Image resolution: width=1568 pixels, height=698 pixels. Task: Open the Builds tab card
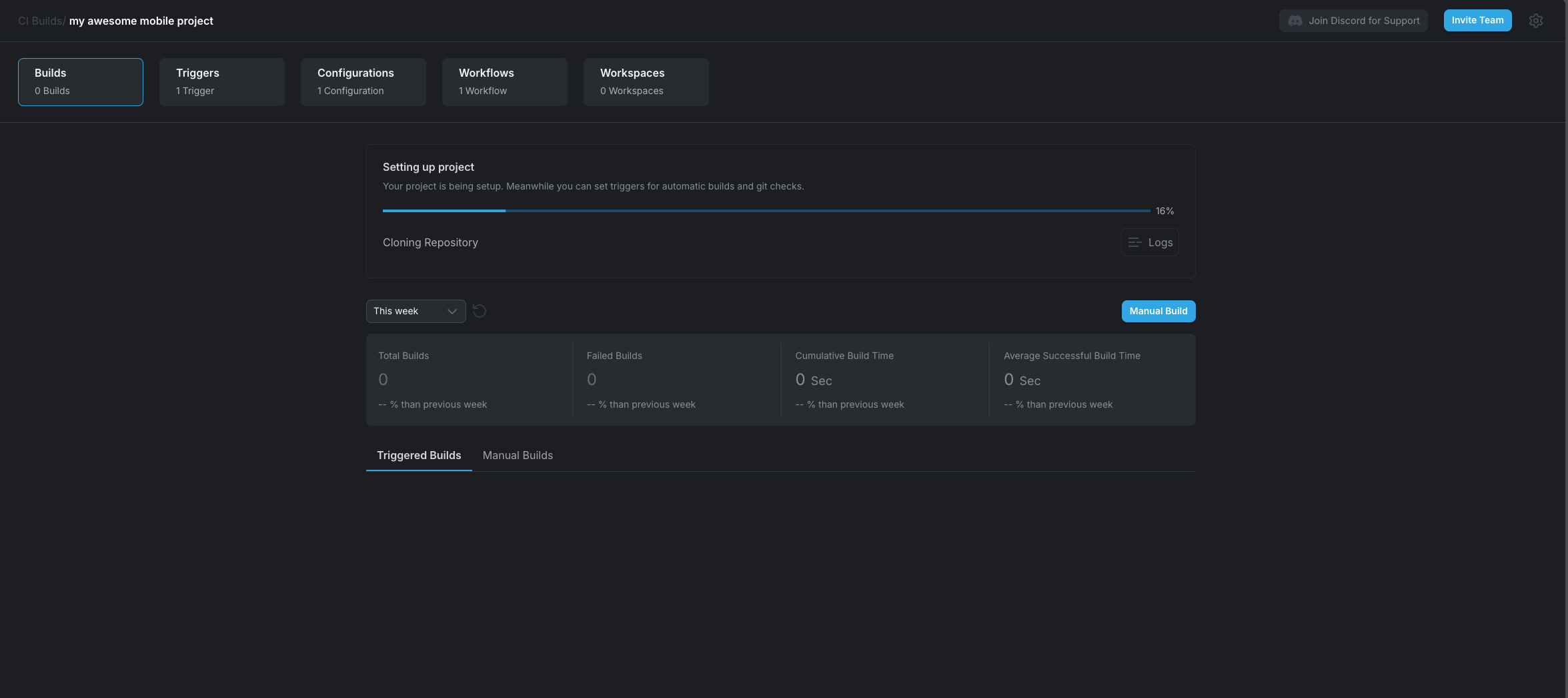[x=81, y=81]
